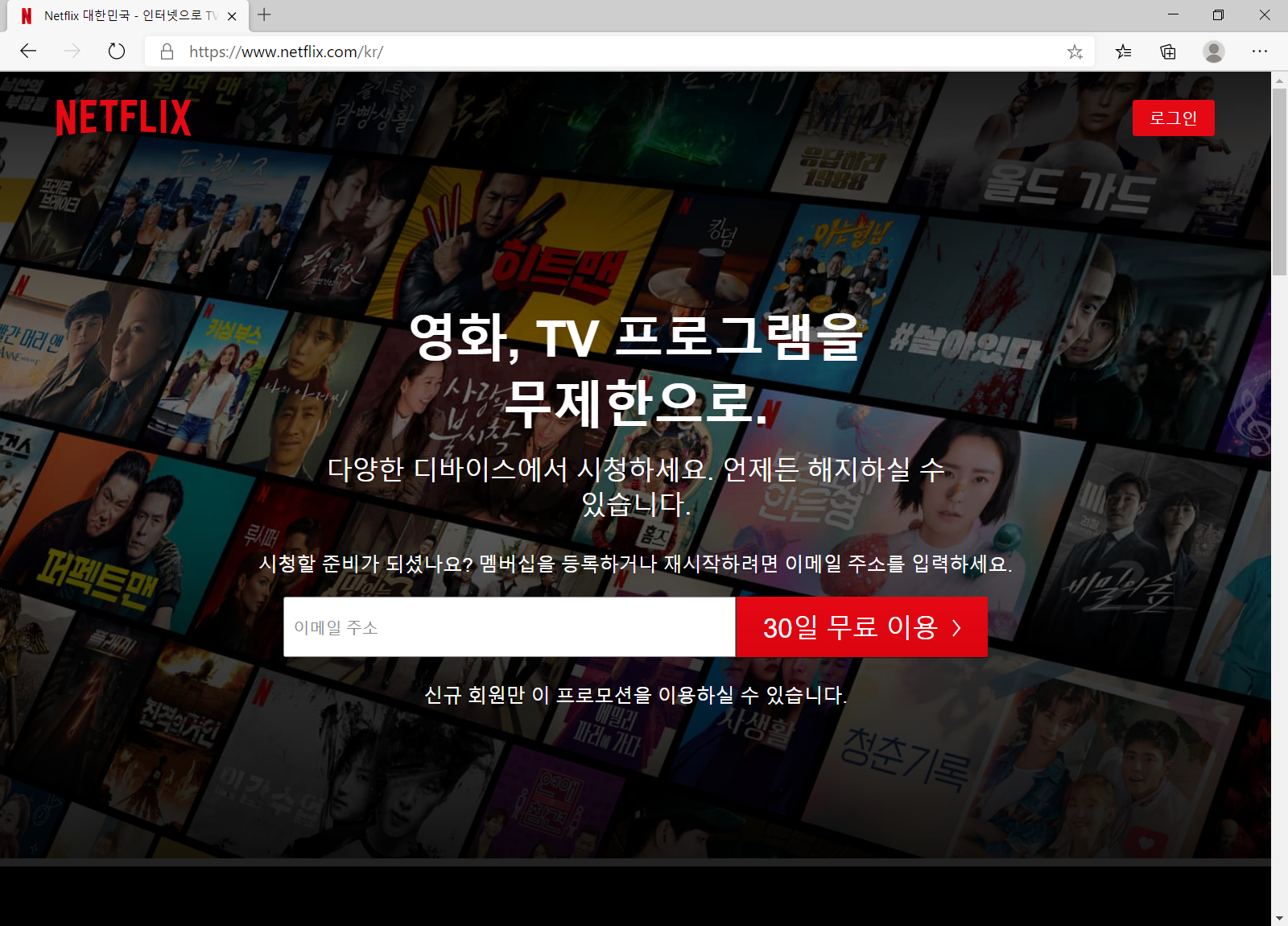
Task: Click the browser Back arrow
Action: pyautogui.click(x=28, y=52)
